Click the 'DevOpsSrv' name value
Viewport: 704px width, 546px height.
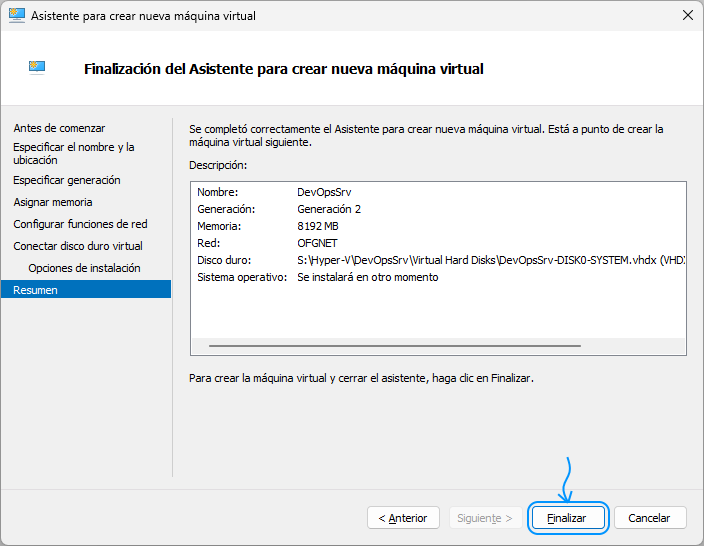[324, 192]
